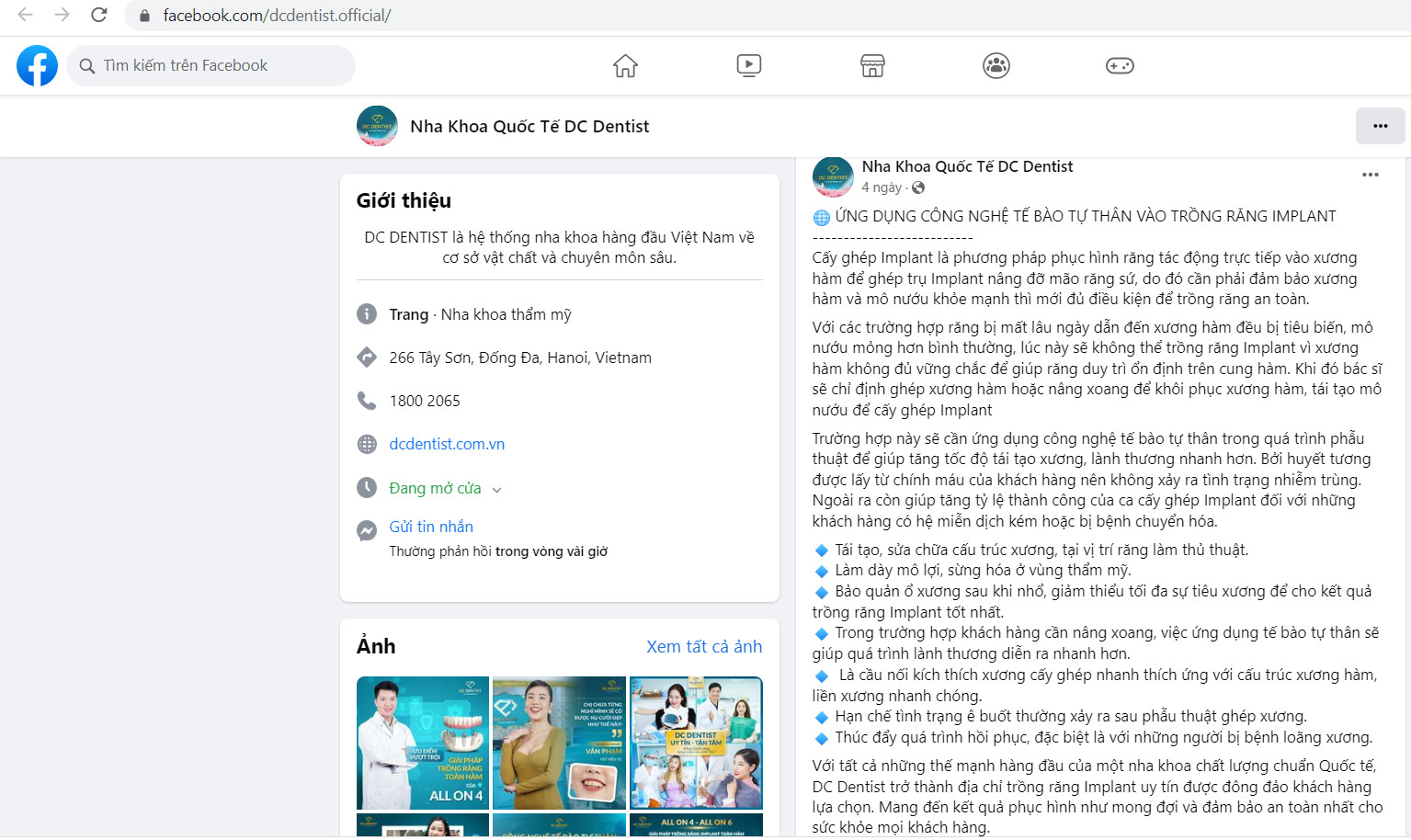Viewport: 1411px width, 840px height.
Task: Click the Giới thiệu section heading
Action: (x=404, y=200)
